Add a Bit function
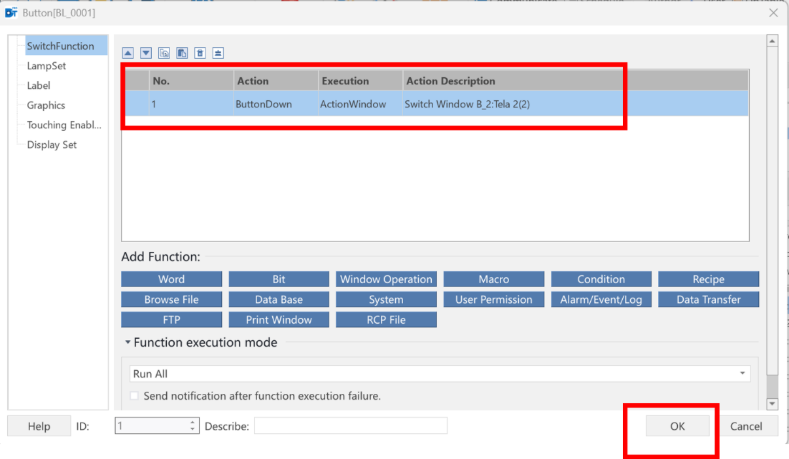This screenshot has width=789, height=459. pyautogui.click(x=279, y=279)
